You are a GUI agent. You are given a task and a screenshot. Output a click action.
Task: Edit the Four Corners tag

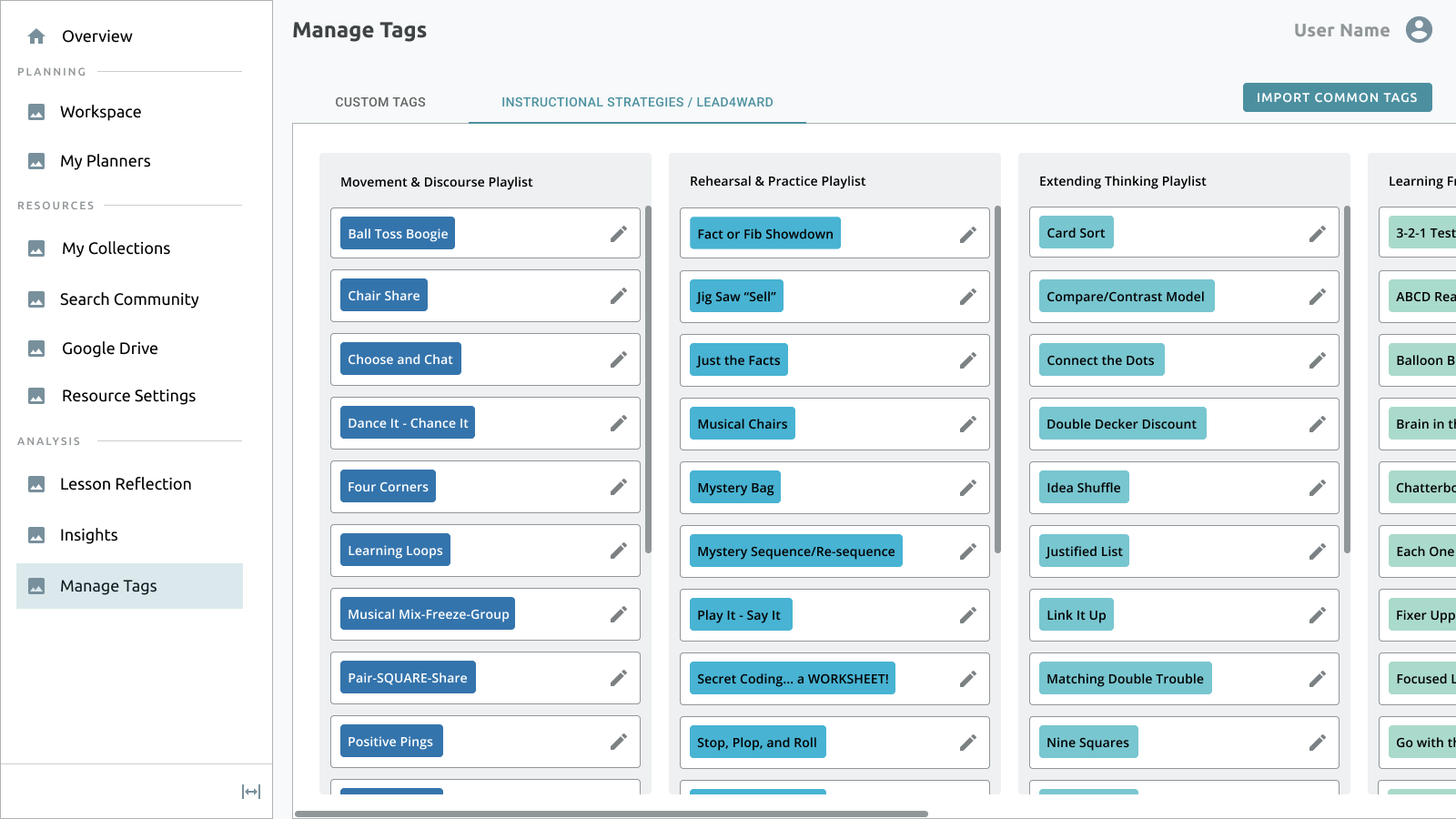[x=619, y=487]
